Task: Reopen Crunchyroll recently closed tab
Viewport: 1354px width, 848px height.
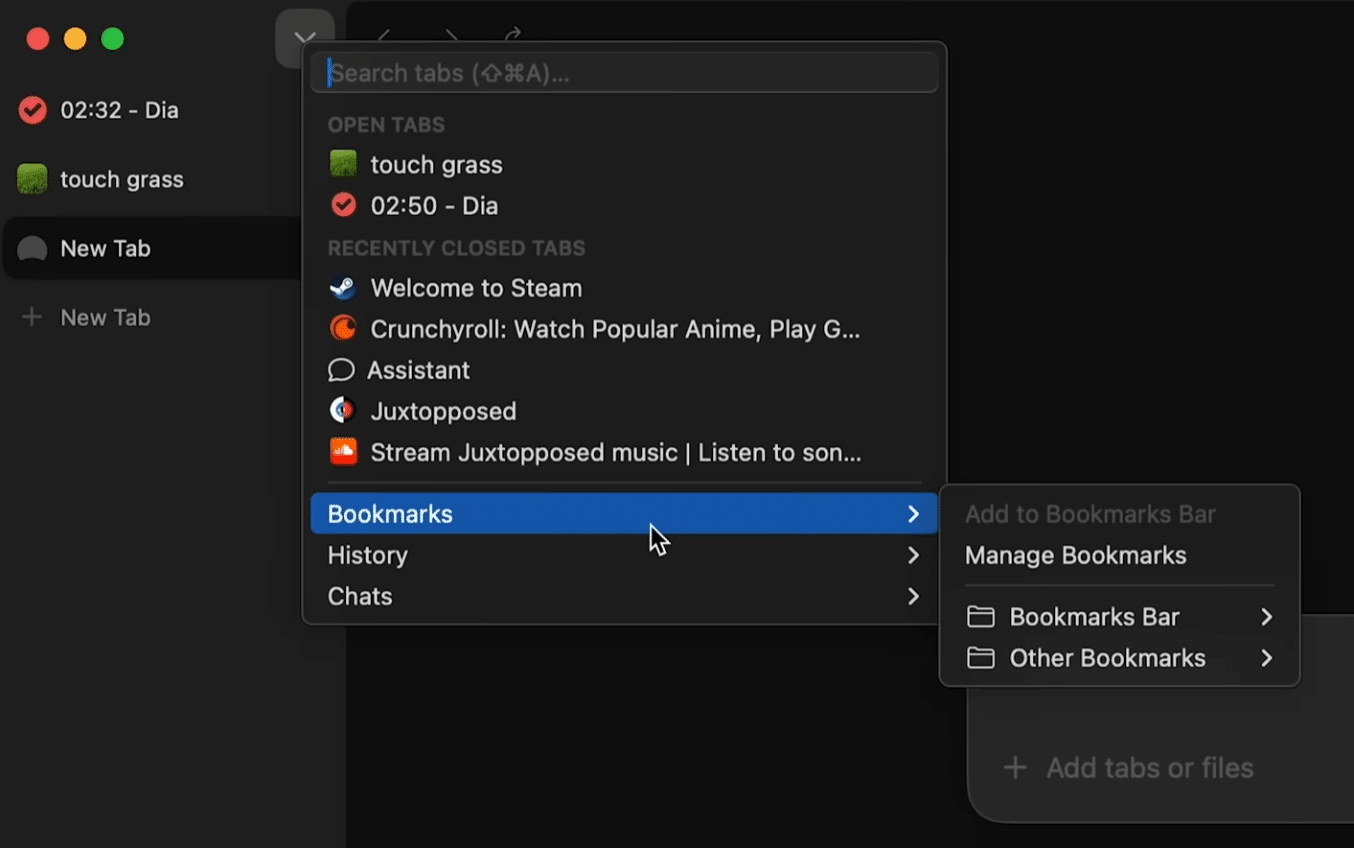Action: pyautogui.click(x=624, y=329)
